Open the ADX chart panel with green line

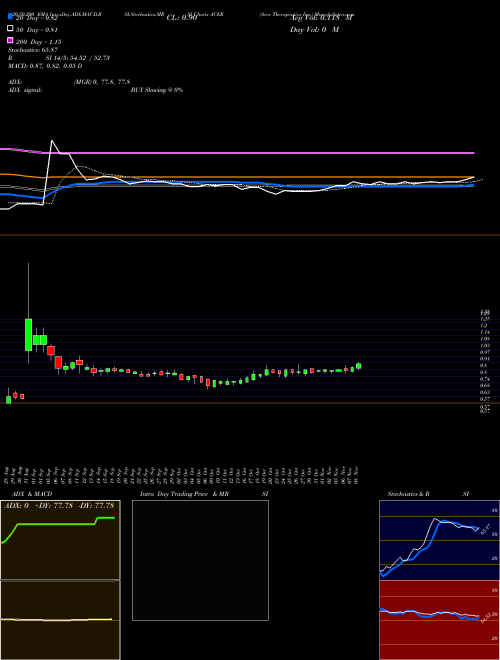click(x=60, y=540)
